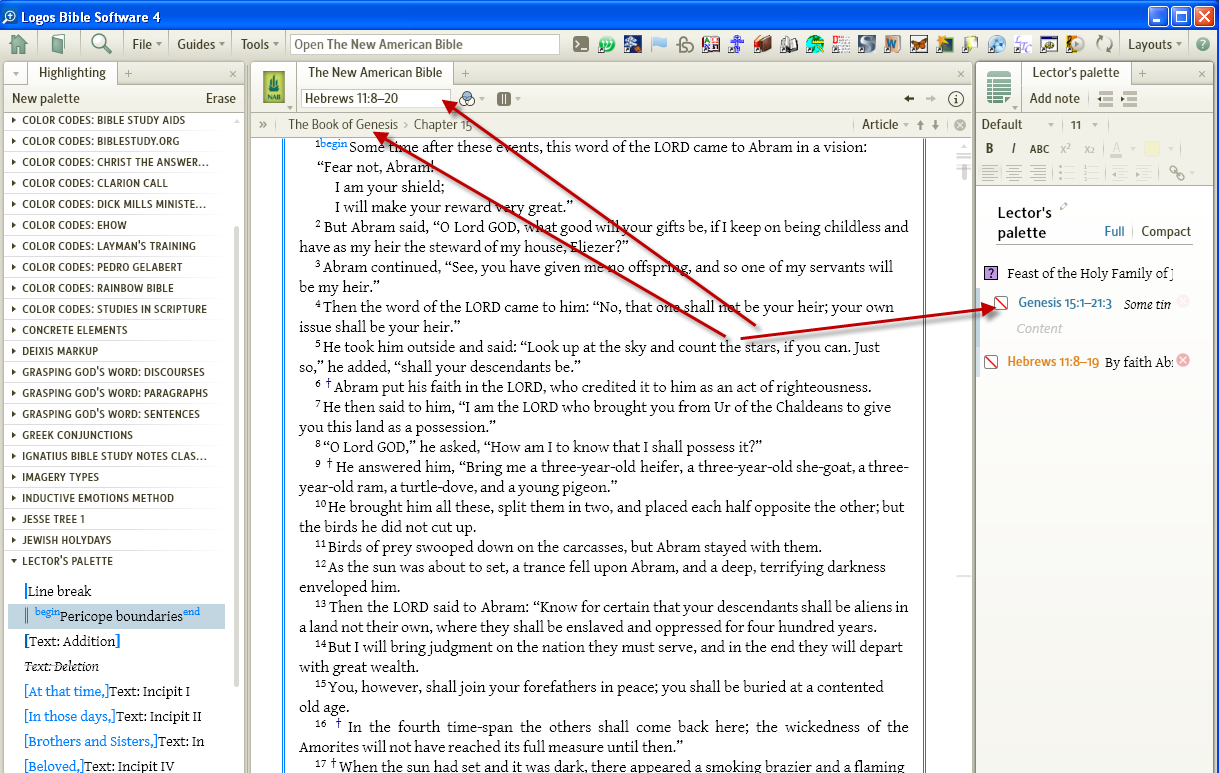
Task: Open the Help question mark icon
Action: click(1203, 44)
